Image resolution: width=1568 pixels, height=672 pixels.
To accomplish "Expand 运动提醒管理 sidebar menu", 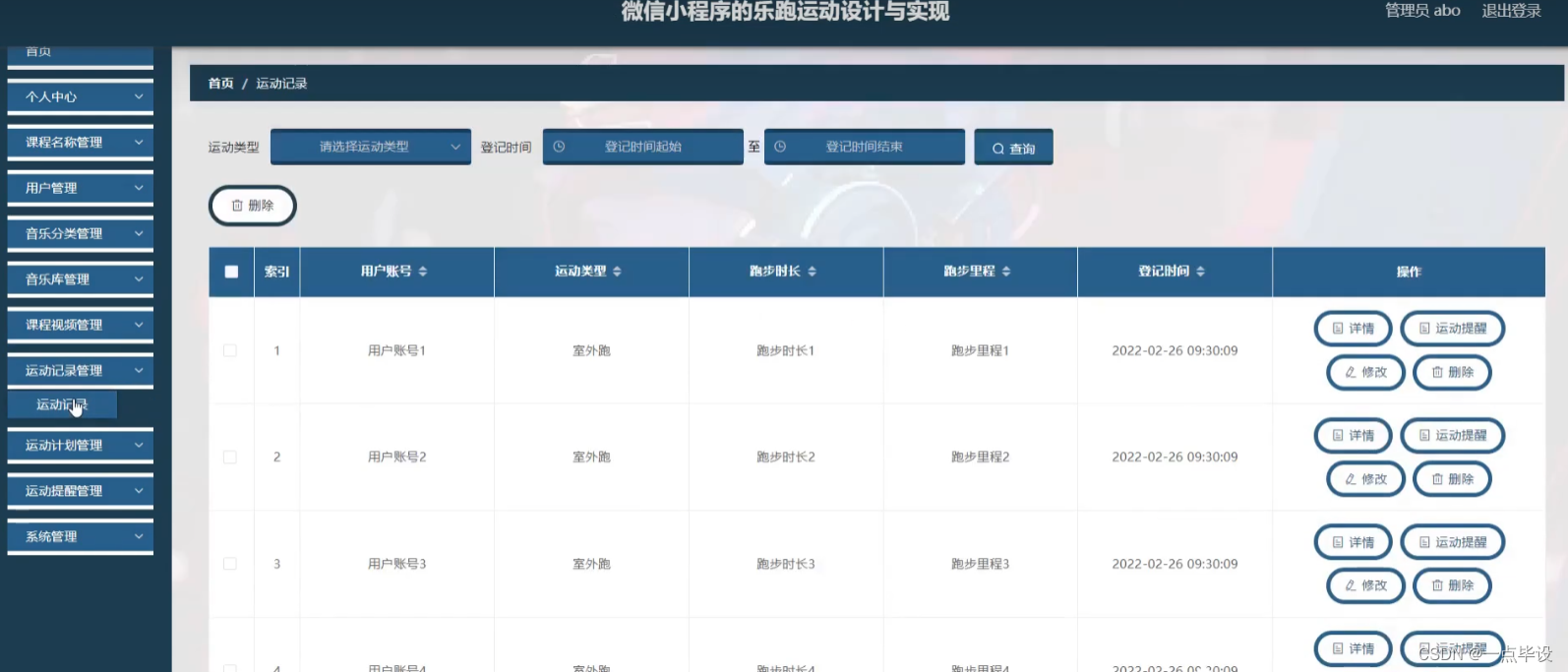I will [x=81, y=491].
